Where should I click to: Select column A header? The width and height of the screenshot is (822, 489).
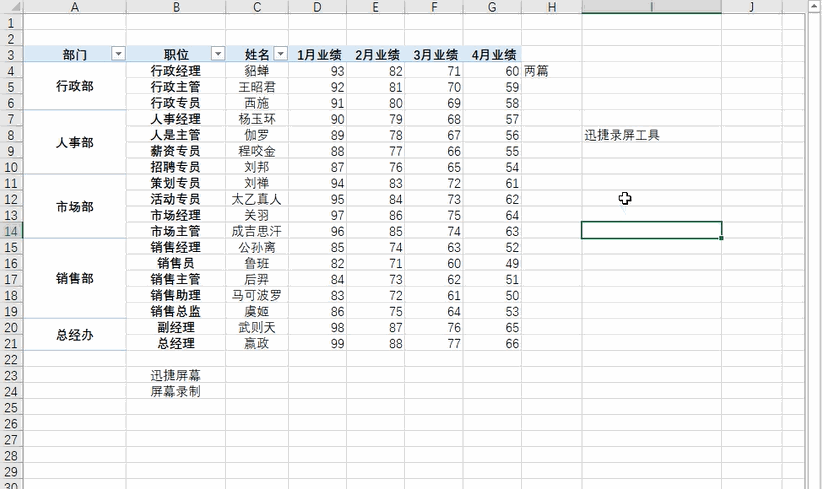[x=75, y=7]
